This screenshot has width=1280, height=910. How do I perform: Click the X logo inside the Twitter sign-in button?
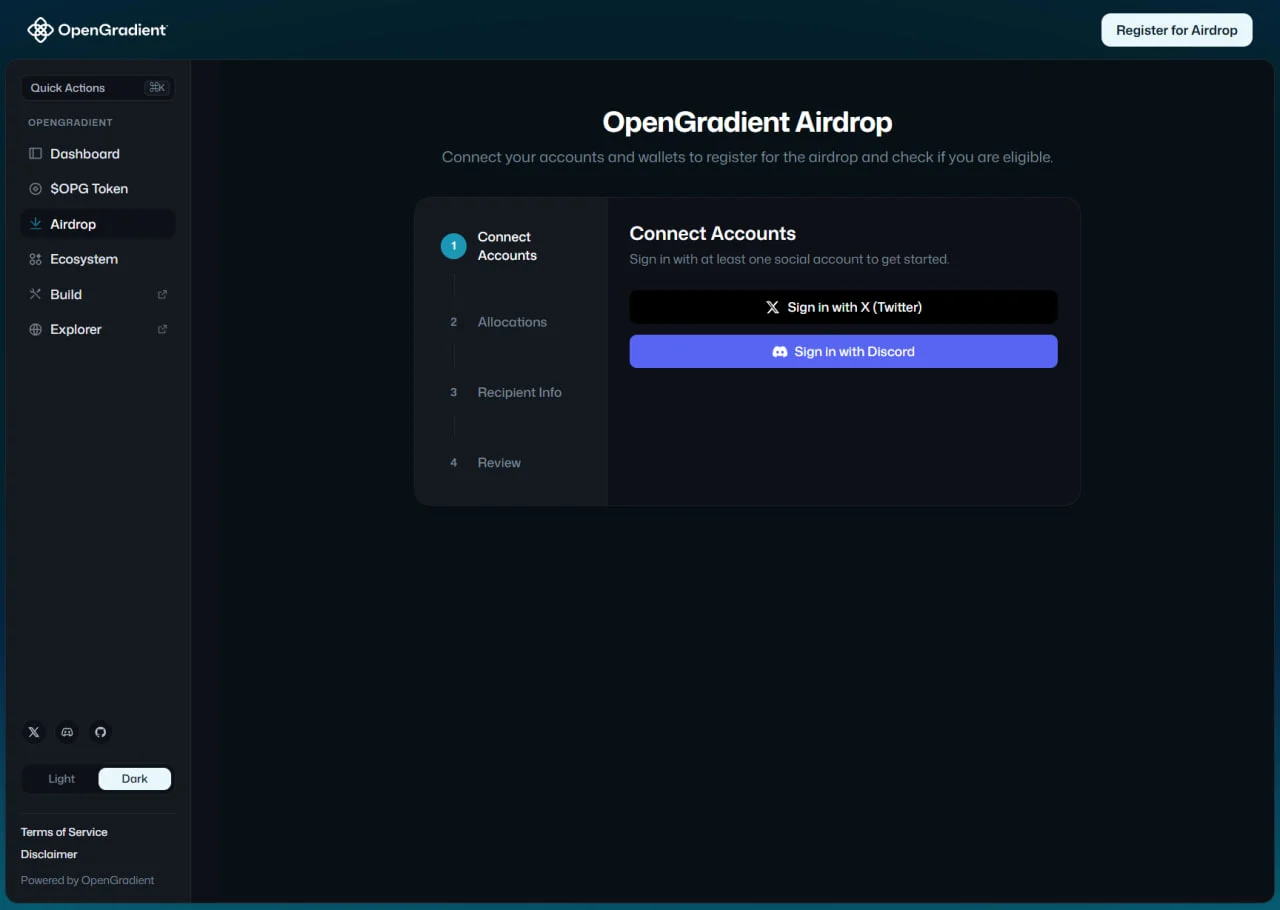point(772,307)
